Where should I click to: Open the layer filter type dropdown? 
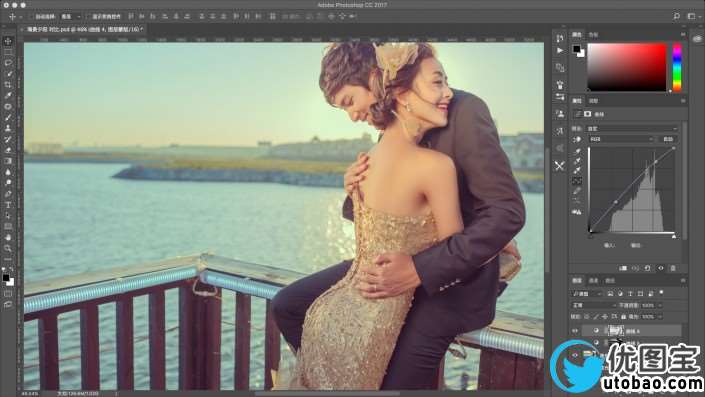[x=587, y=294]
